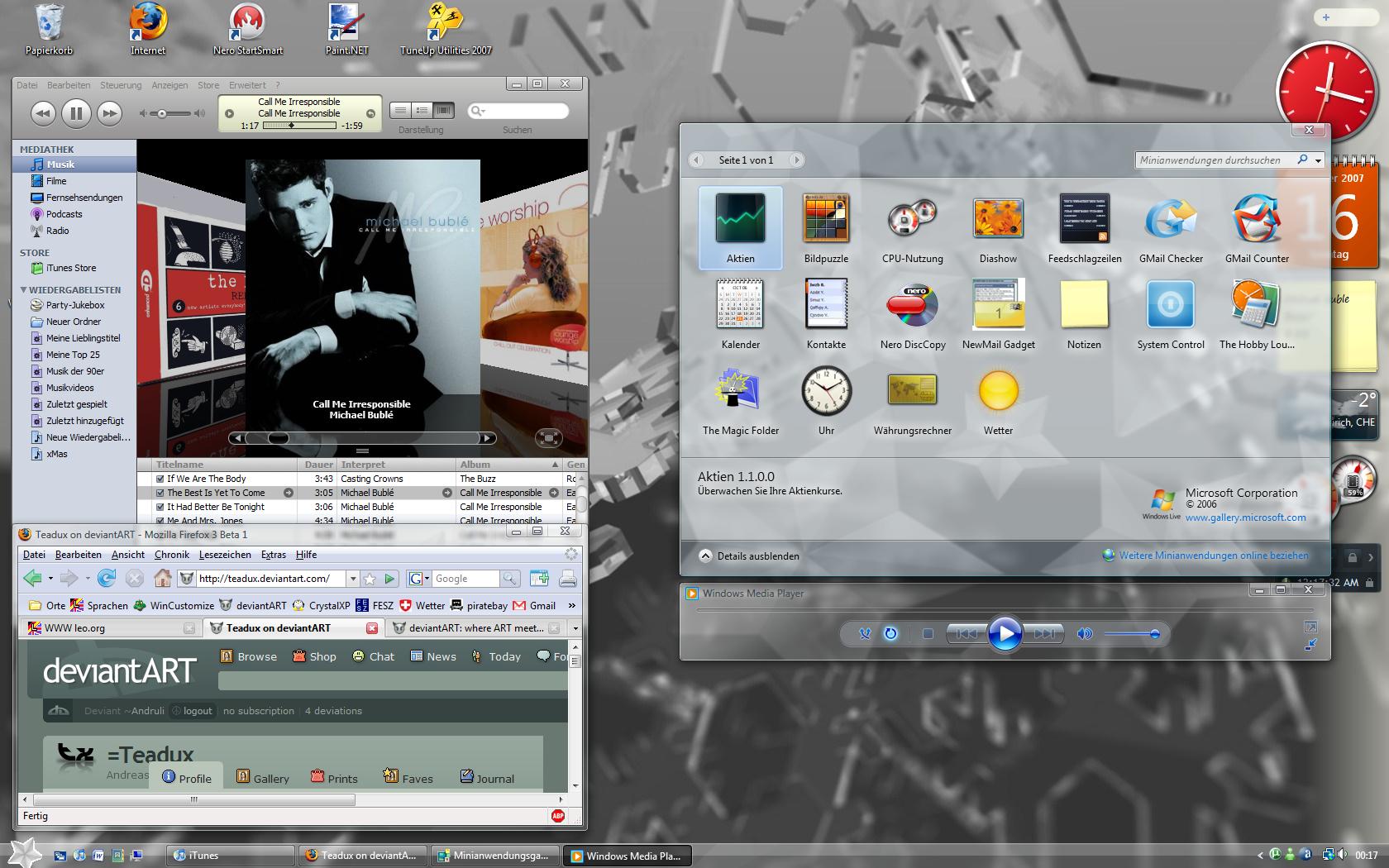Collapse the Wiedergabelisten section in iTunes
This screenshot has height=868, width=1389.
tap(23, 290)
